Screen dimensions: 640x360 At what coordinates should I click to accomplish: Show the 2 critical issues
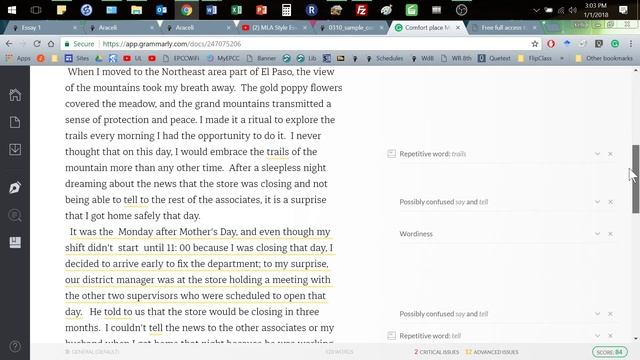coord(436,352)
